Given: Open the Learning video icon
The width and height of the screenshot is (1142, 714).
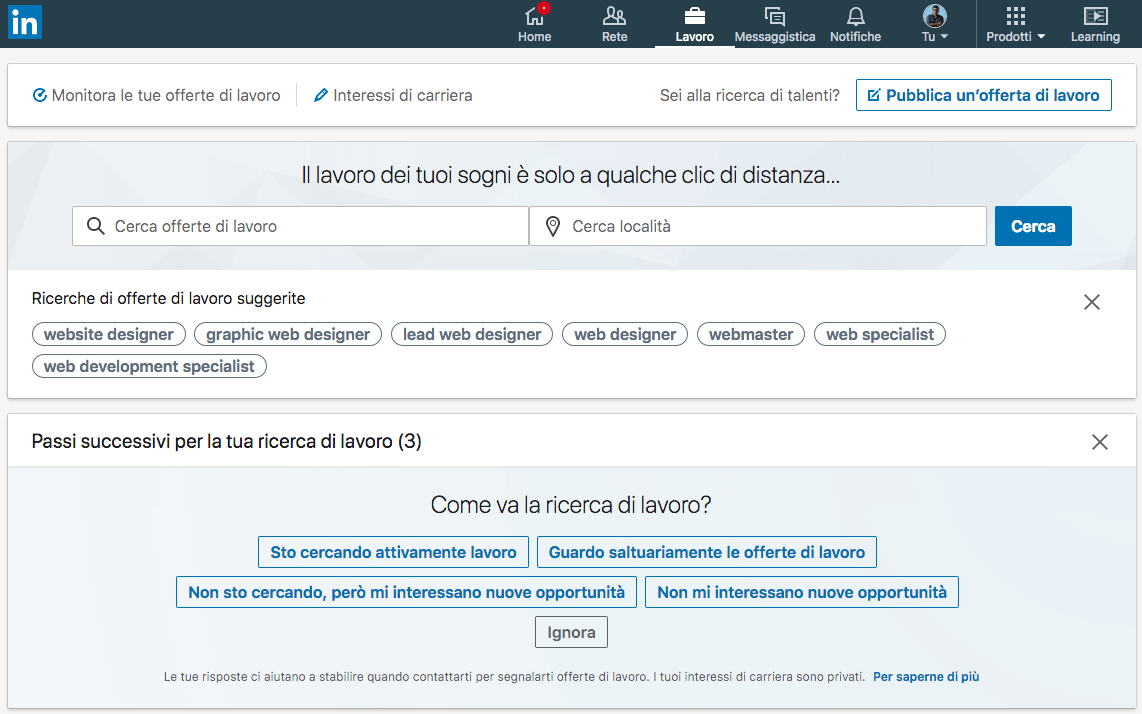Looking at the screenshot, I should (1095, 15).
